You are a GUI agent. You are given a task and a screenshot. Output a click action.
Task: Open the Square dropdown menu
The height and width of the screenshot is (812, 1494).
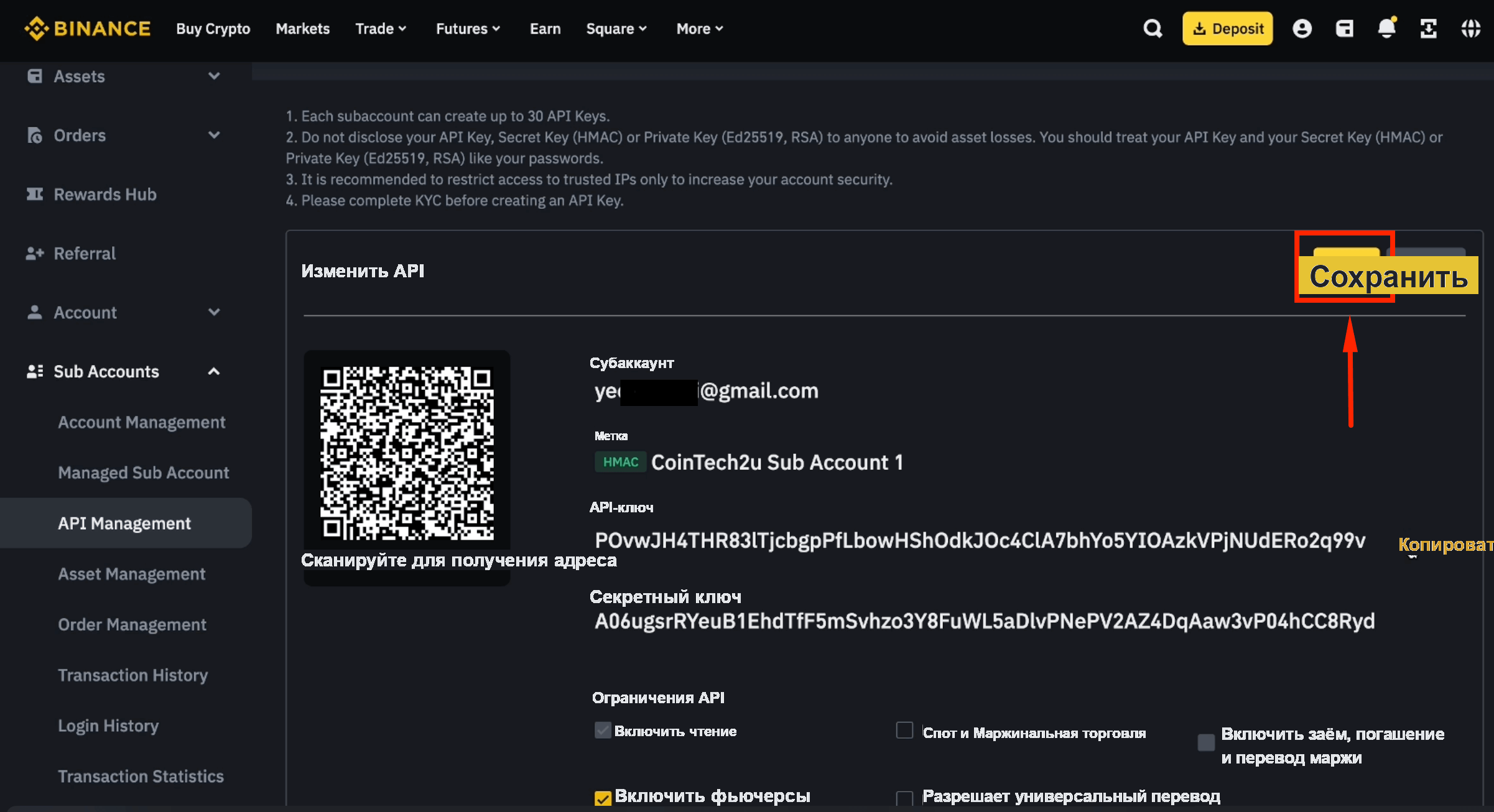click(617, 29)
